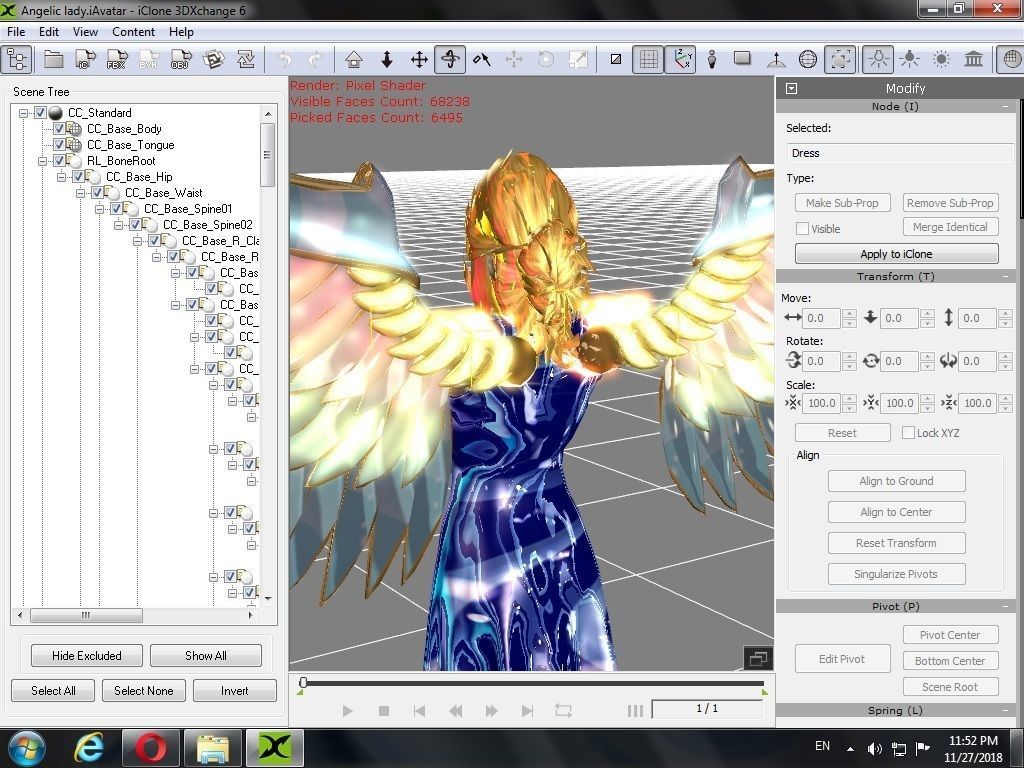Image resolution: width=1024 pixels, height=768 pixels.
Task: Click the dummy character toolbar icon
Action: coord(712,59)
